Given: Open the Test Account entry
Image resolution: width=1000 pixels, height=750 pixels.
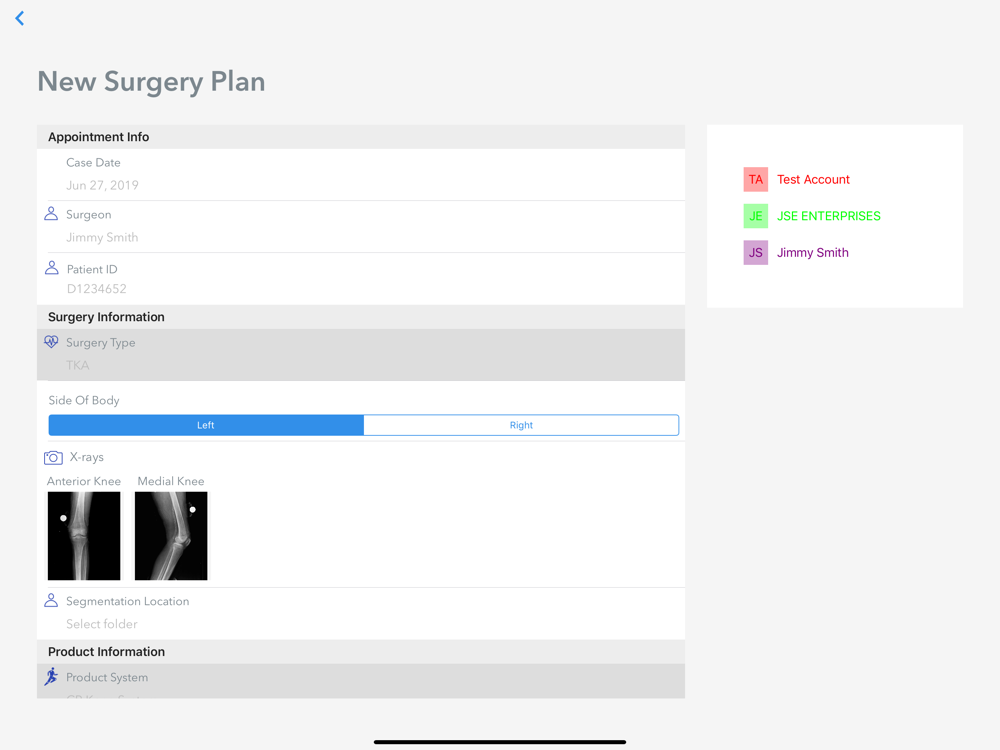Looking at the screenshot, I should [x=813, y=179].
